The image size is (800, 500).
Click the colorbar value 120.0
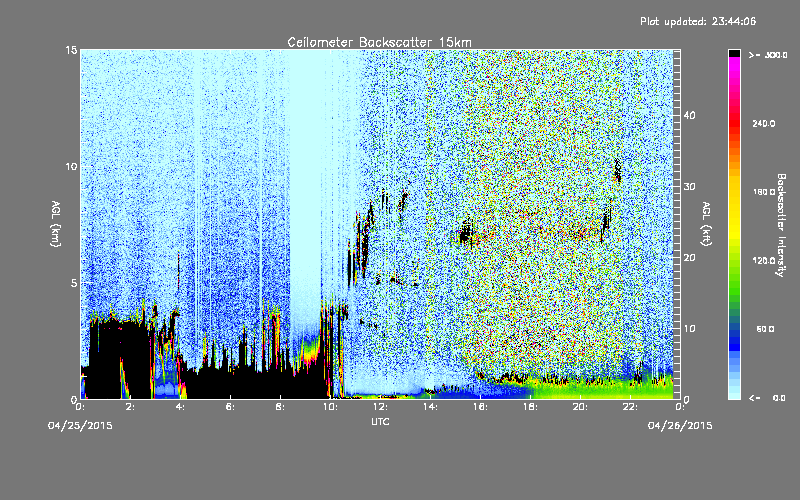click(x=764, y=261)
